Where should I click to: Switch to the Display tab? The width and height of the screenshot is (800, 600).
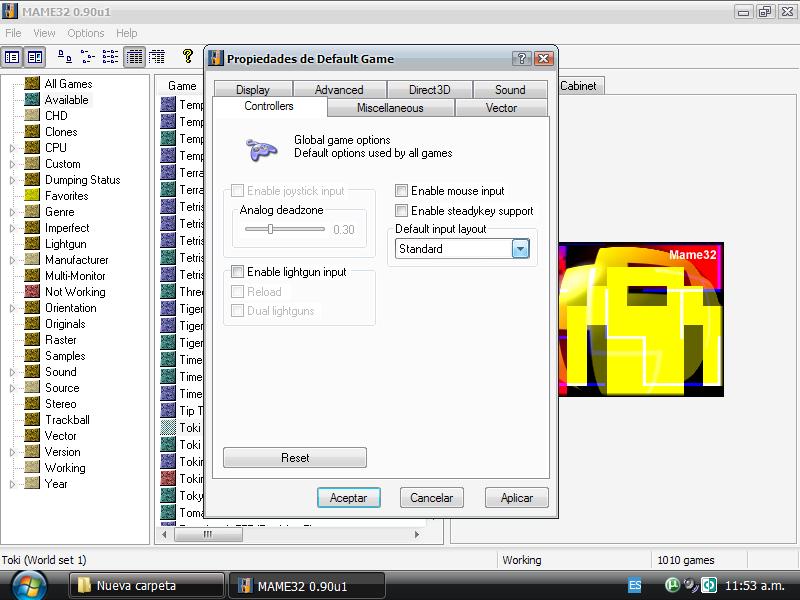point(253,89)
